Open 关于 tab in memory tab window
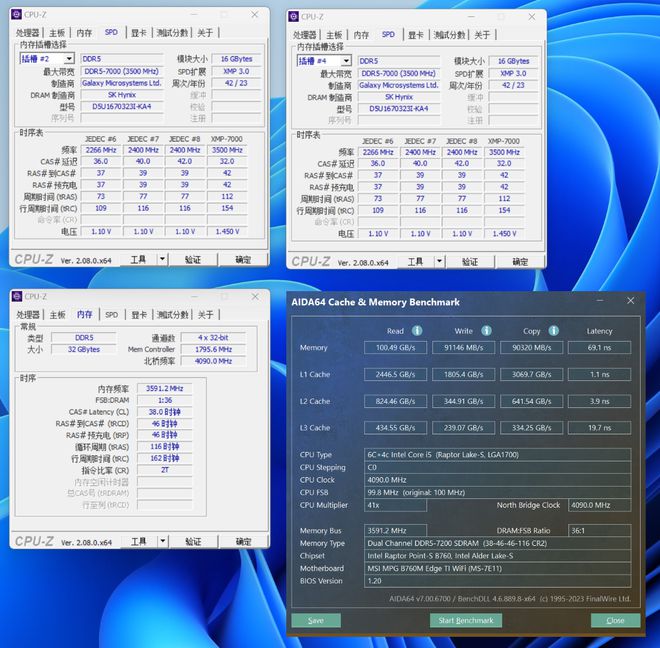Image resolution: width=660 pixels, height=648 pixels. pos(205,315)
